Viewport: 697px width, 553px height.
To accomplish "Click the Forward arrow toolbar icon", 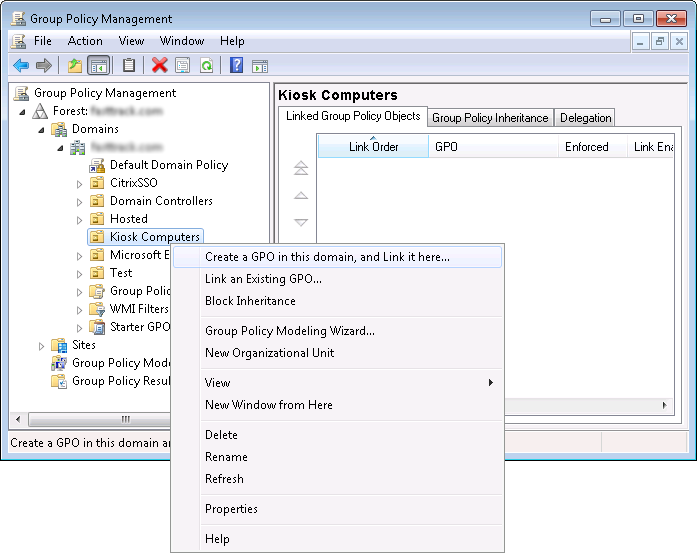I will tap(44, 66).
